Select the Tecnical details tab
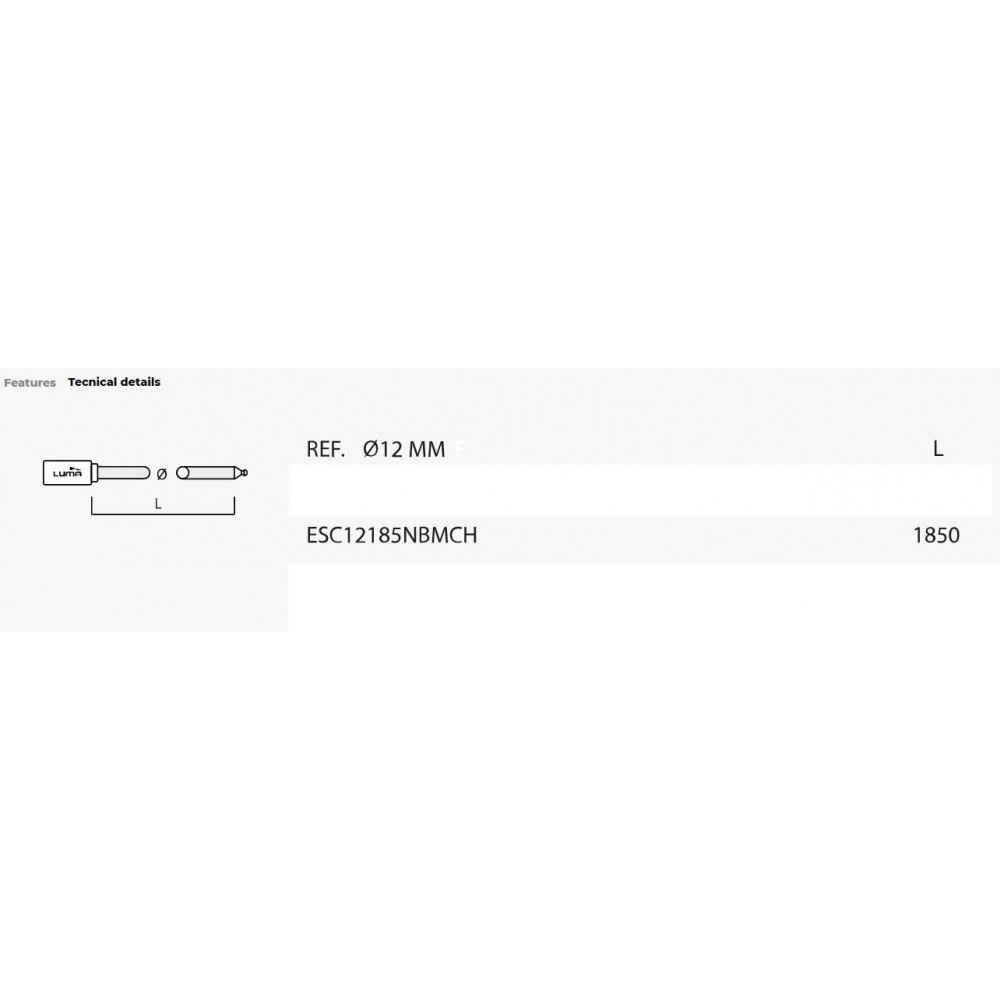Viewport: 1000px width, 1000px height. (x=114, y=382)
